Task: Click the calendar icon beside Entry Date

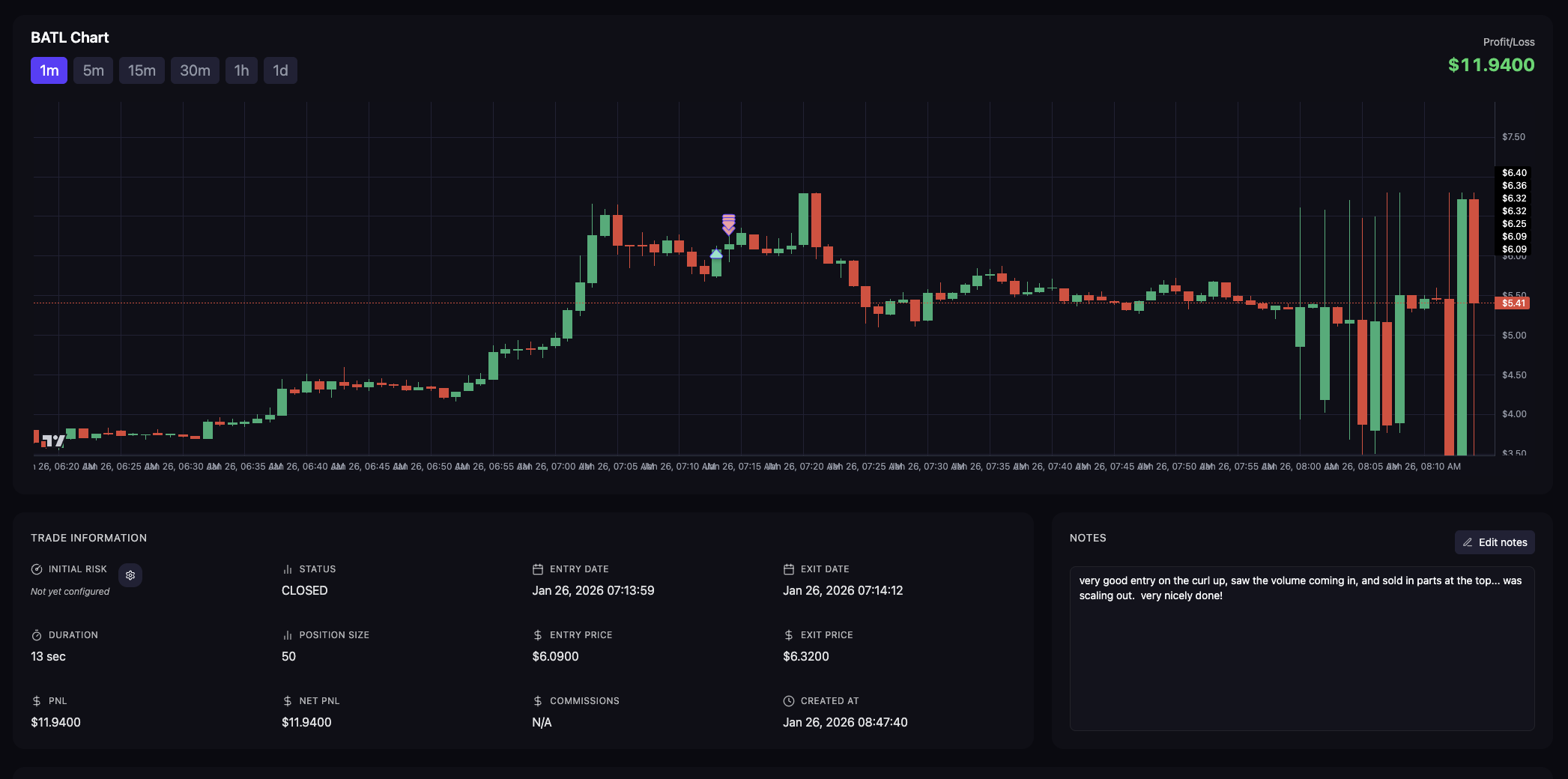Action: pyautogui.click(x=537, y=569)
